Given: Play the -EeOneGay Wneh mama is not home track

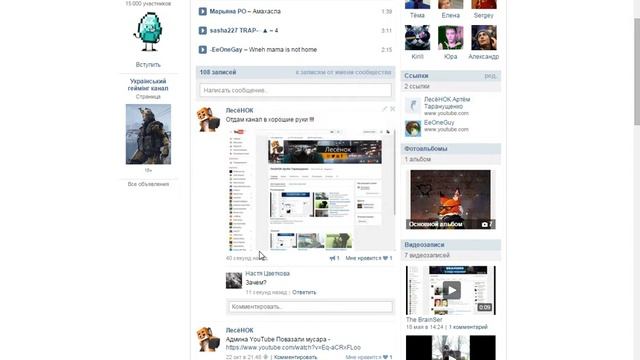Looking at the screenshot, I should [x=202, y=50].
